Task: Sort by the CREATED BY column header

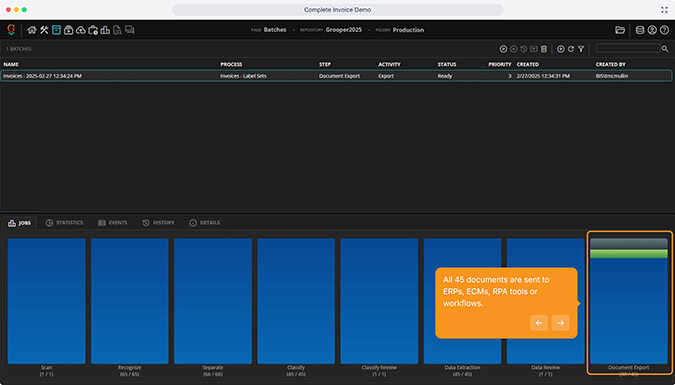Action: tap(610, 64)
